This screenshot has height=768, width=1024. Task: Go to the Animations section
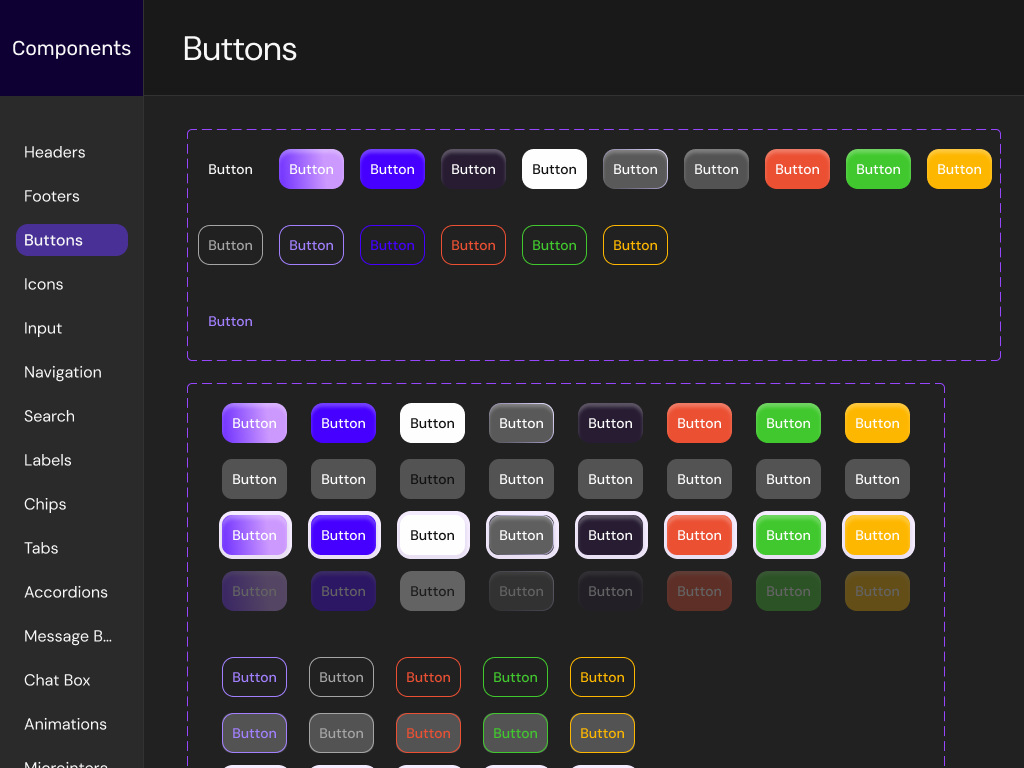tap(65, 724)
